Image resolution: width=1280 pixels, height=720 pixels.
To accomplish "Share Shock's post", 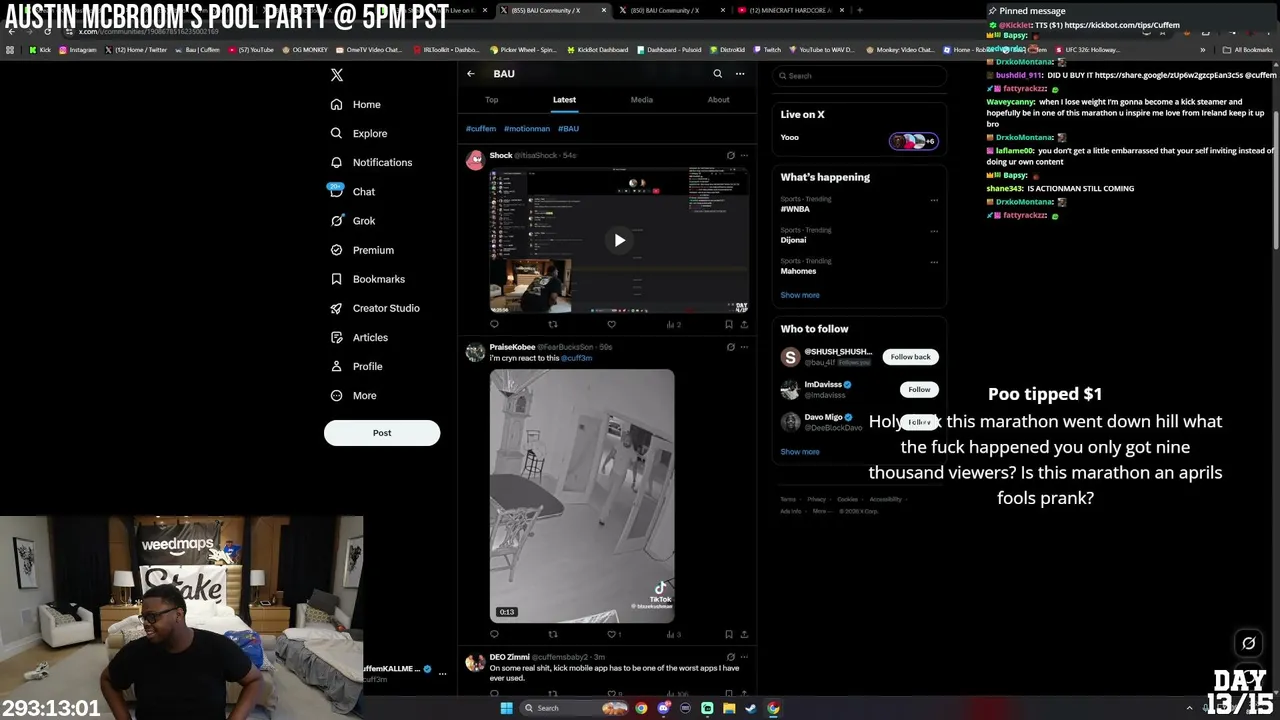I will coord(743,324).
